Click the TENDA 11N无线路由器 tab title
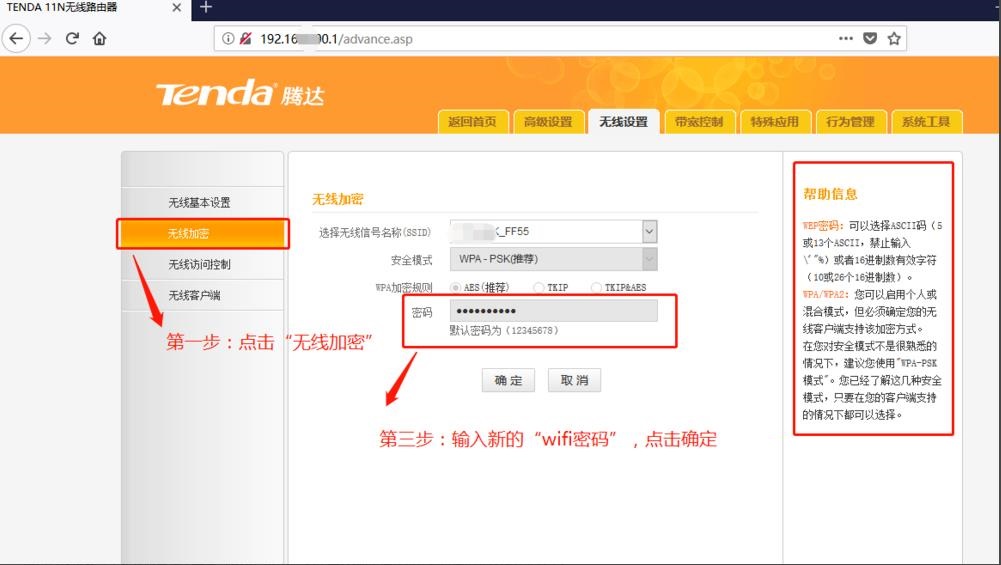The image size is (1001, 565). (62, 8)
